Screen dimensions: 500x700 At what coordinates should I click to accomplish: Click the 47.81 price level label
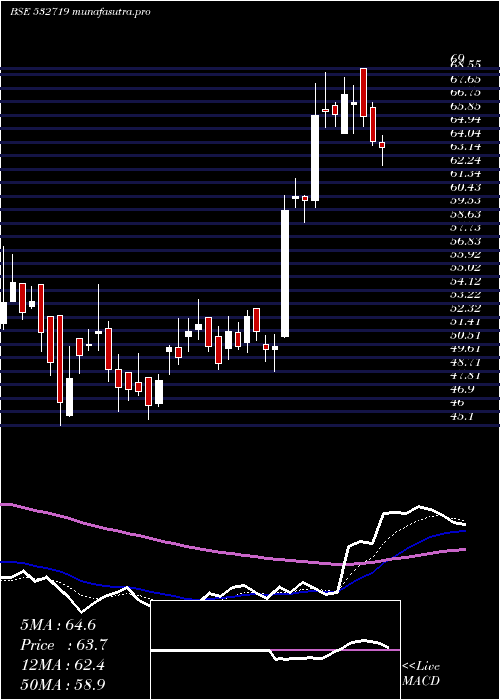(465, 375)
